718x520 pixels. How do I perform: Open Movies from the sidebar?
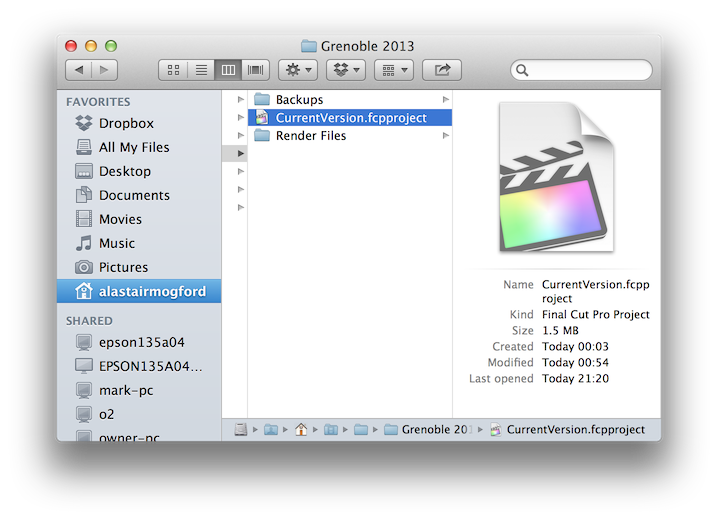[x=139, y=219]
